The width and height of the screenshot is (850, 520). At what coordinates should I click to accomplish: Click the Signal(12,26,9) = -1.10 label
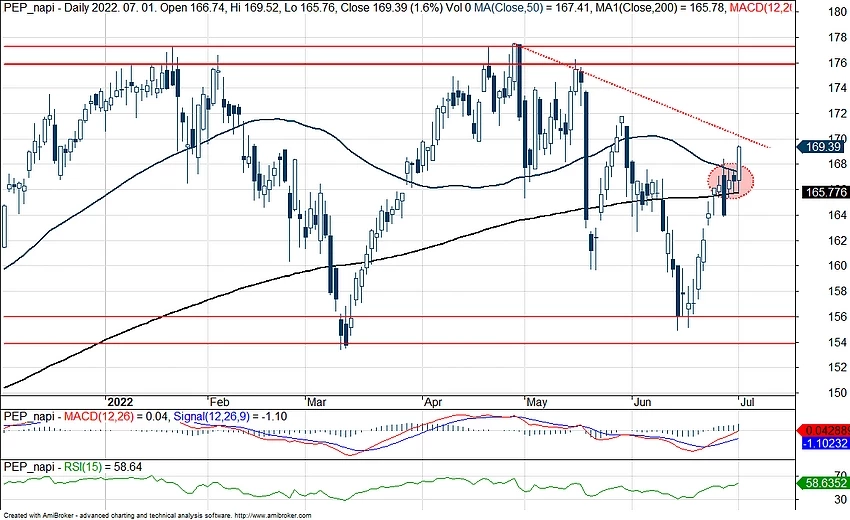click(x=230, y=416)
